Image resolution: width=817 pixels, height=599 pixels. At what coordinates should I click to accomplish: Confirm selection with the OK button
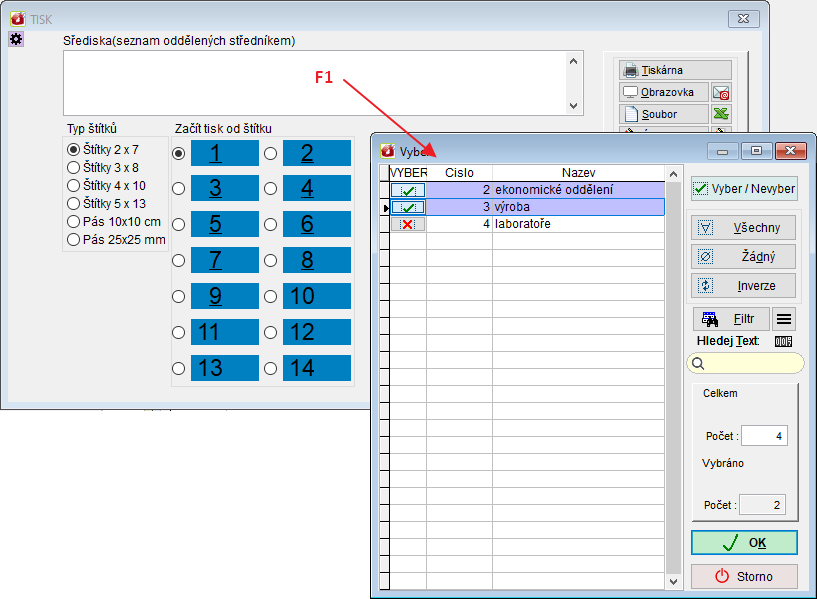click(x=745, y=543)
